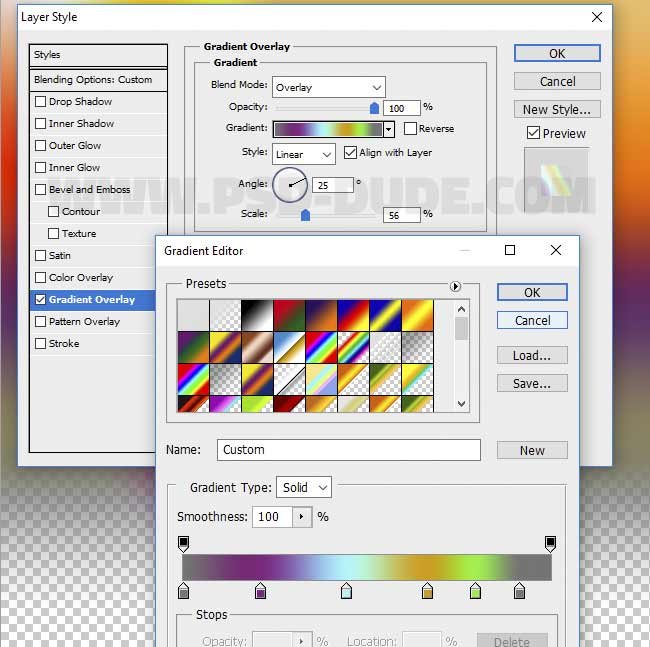Image resolution: width=650 pixels, height=647 pixels.
Task: Click the gradient Name input field
Action: click(x=348, y=450)
